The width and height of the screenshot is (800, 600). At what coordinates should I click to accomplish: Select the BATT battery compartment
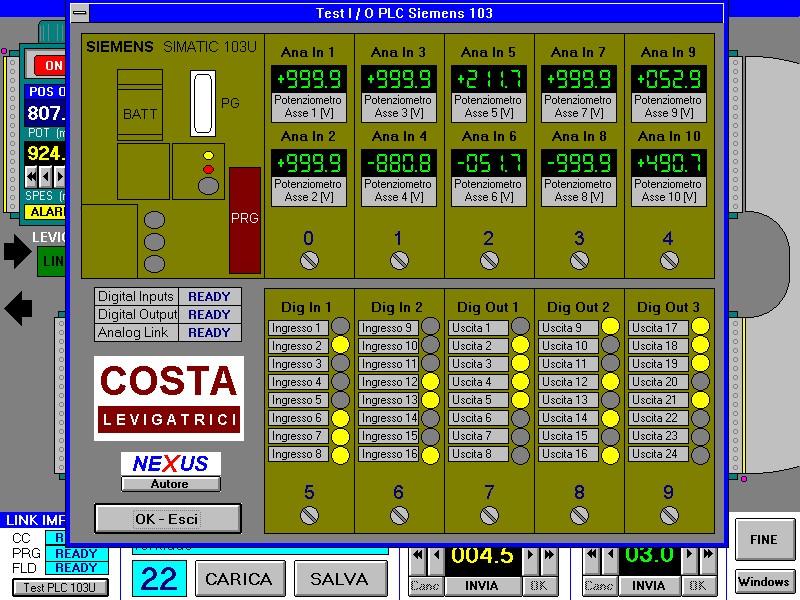[x=140, y=105]
